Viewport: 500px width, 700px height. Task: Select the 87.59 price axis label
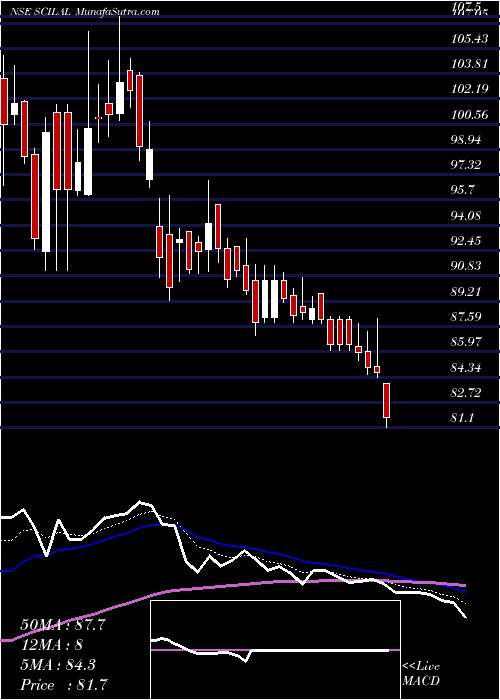(467, 317)
